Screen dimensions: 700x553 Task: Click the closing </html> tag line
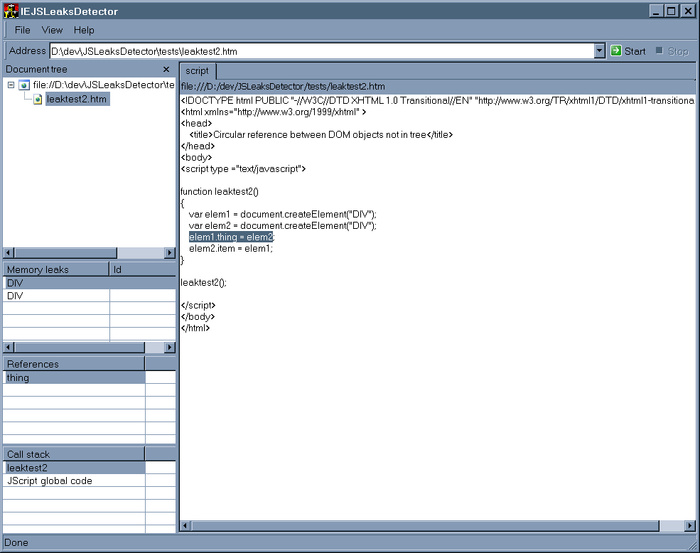pos(195,328)
